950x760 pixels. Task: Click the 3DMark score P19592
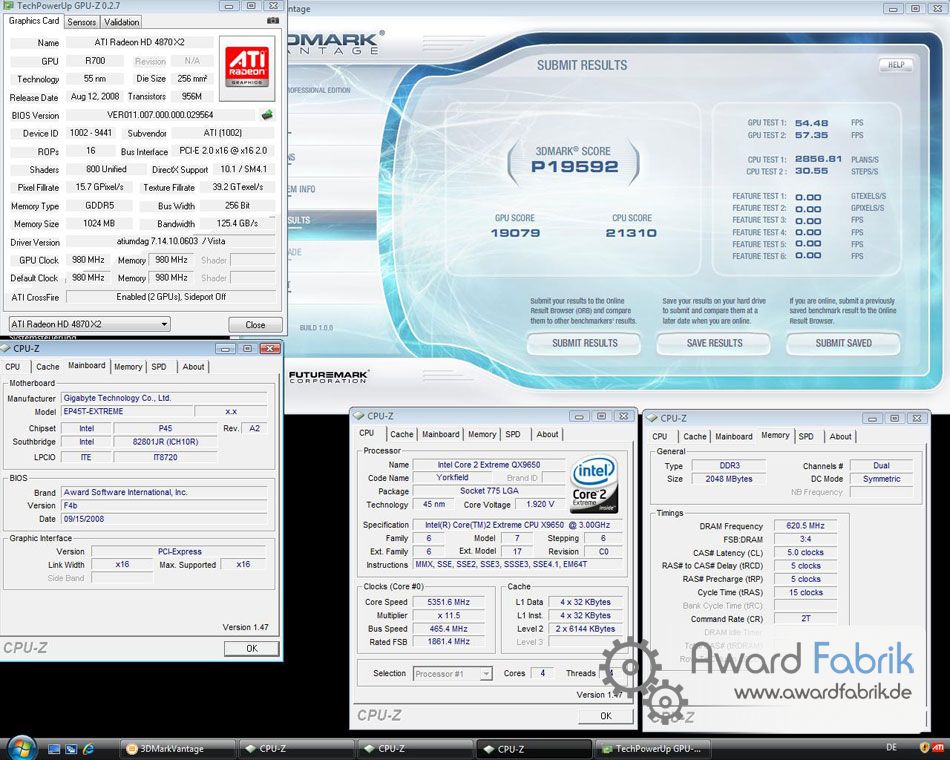[x=574, y=167]
